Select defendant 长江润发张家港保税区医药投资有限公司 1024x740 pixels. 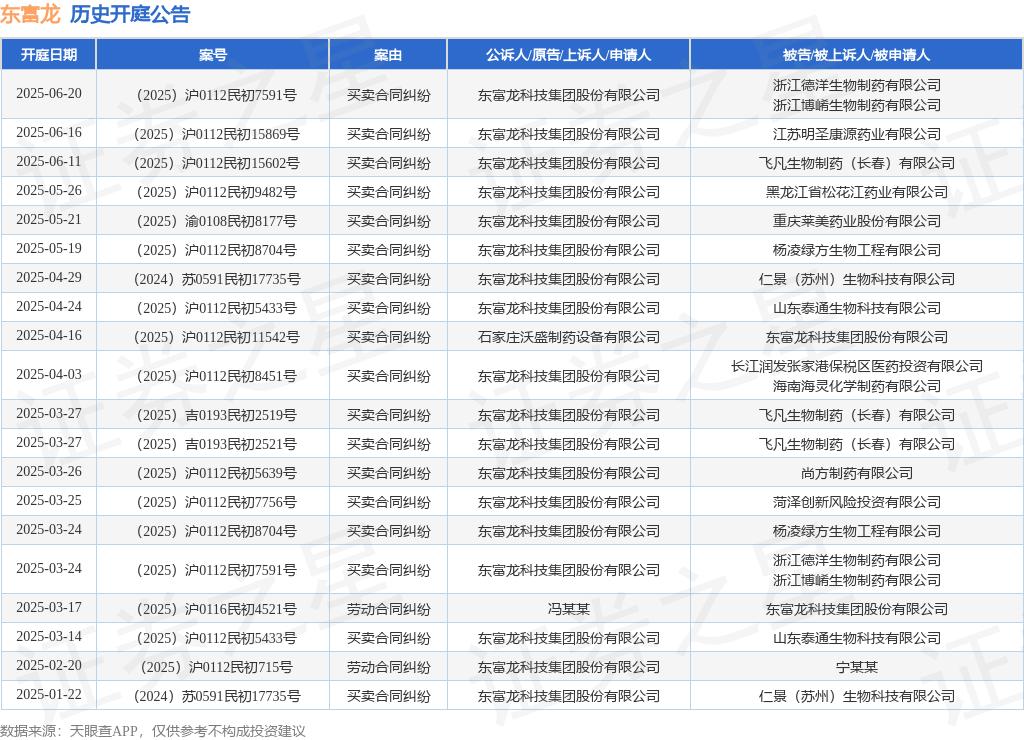tap(856, 366)
